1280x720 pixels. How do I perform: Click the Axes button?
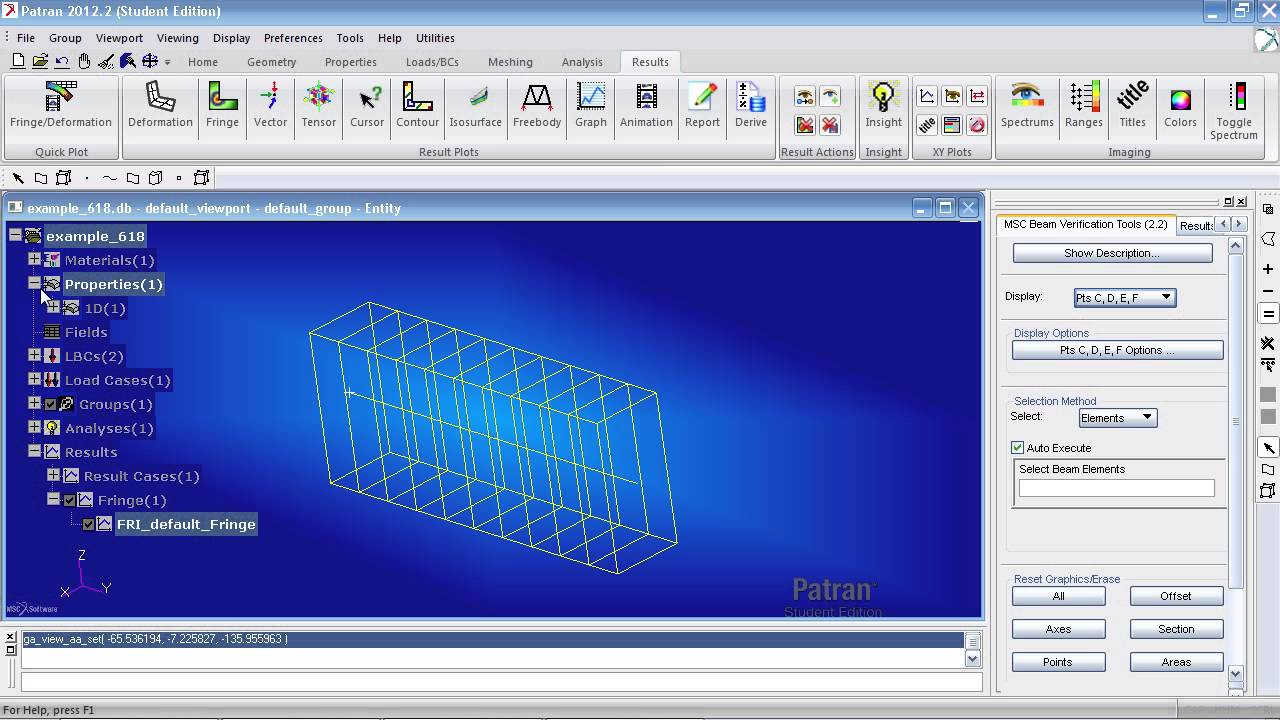click(1059, 629)
